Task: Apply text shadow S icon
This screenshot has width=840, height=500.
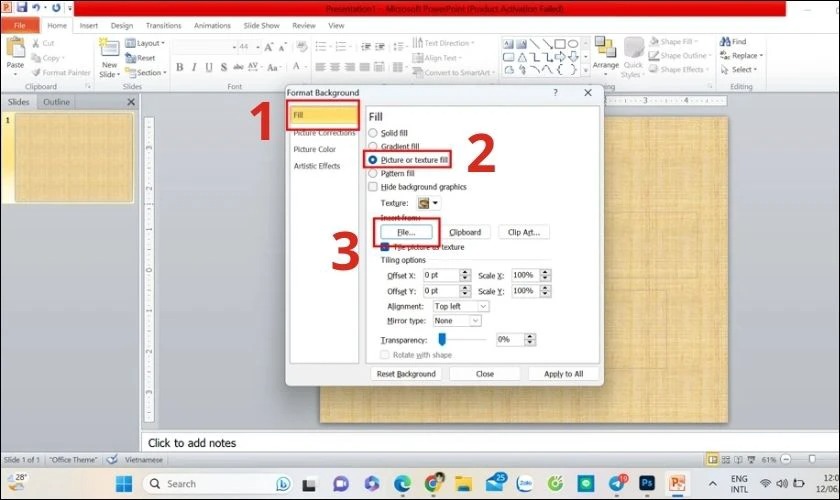Action: click(223, 67)
